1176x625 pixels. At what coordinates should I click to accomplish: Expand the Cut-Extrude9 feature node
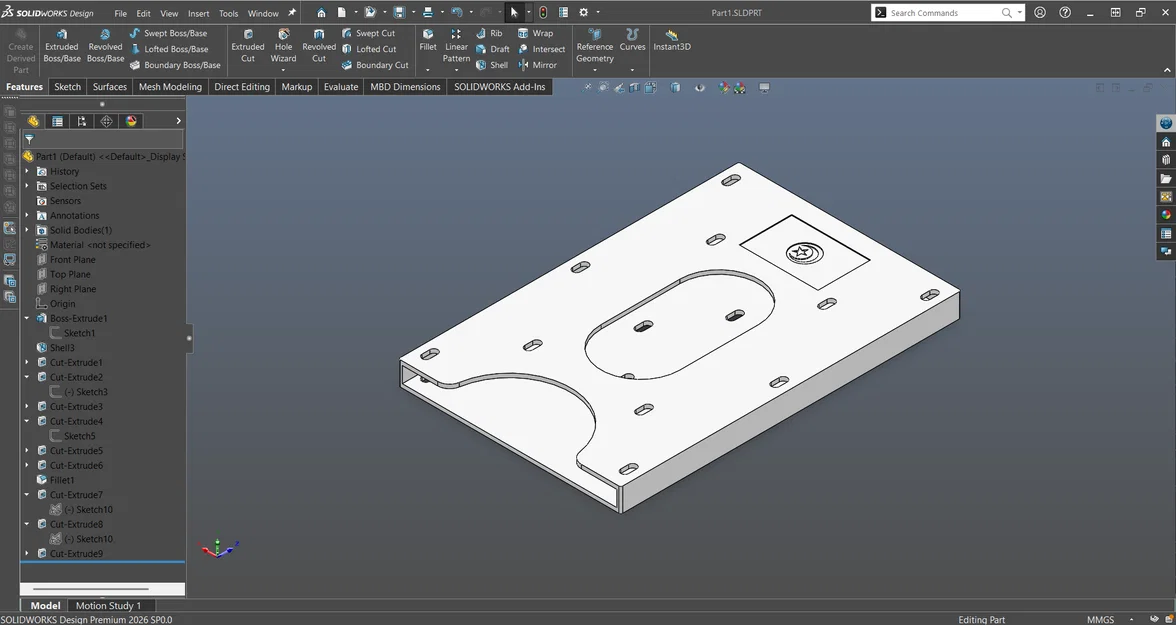pos(27,553)
